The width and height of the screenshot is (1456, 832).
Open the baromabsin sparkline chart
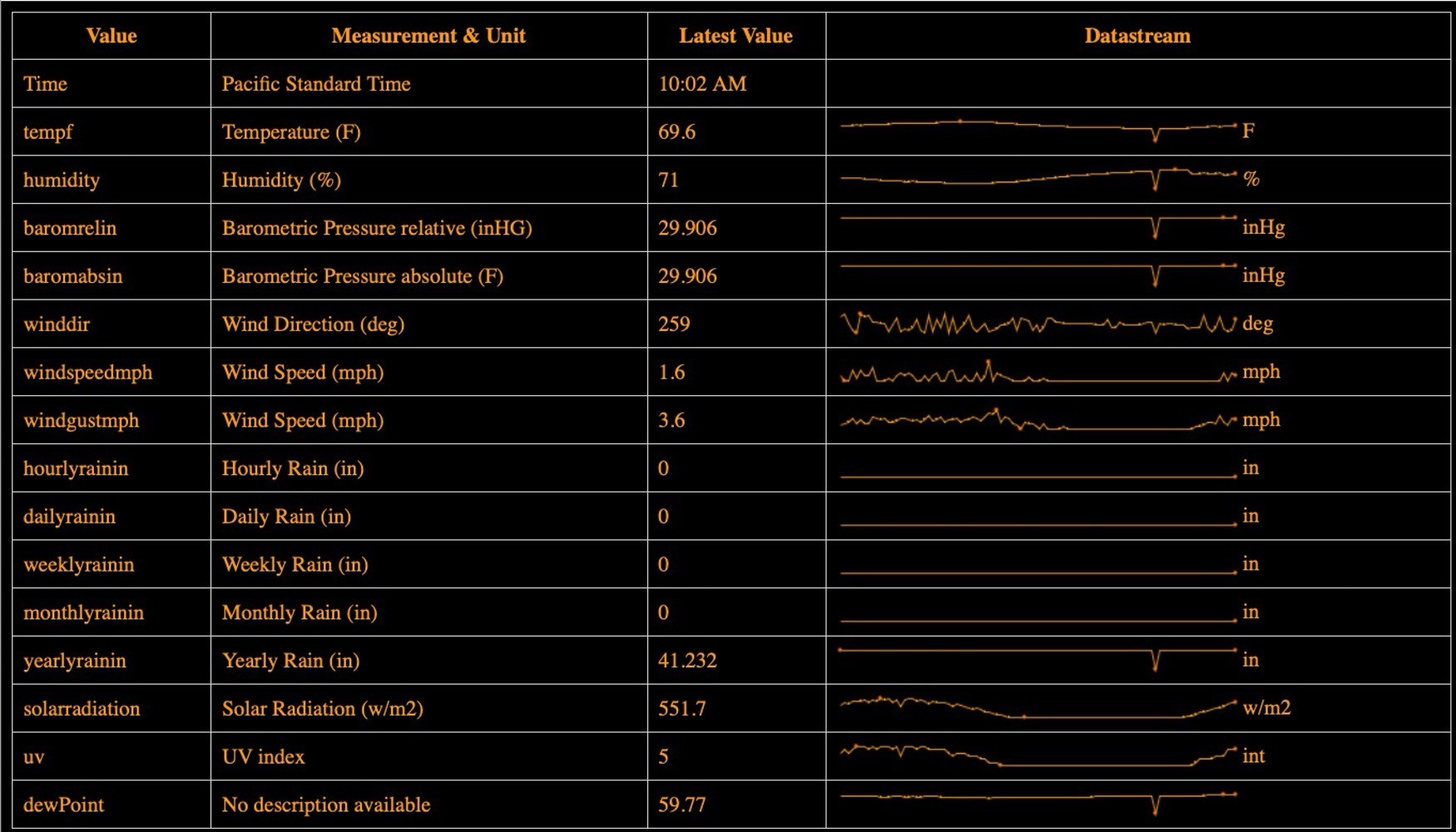1038,275
